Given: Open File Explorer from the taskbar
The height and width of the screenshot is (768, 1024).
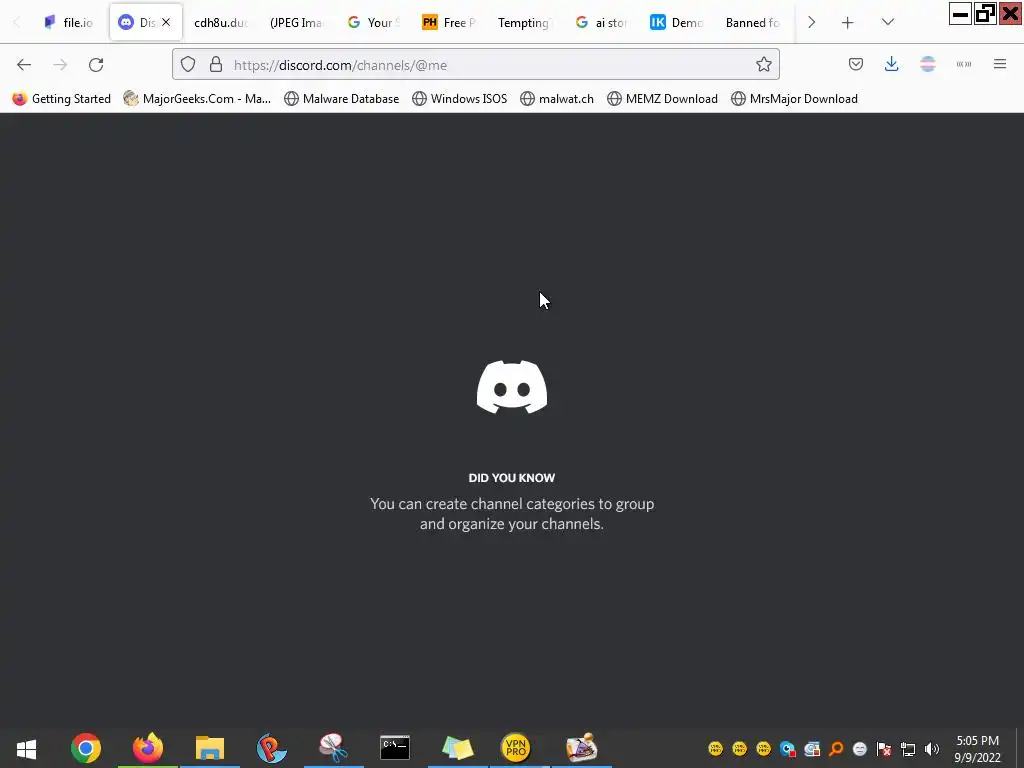Looking at the screenshot, I should [x=210, y=748].
